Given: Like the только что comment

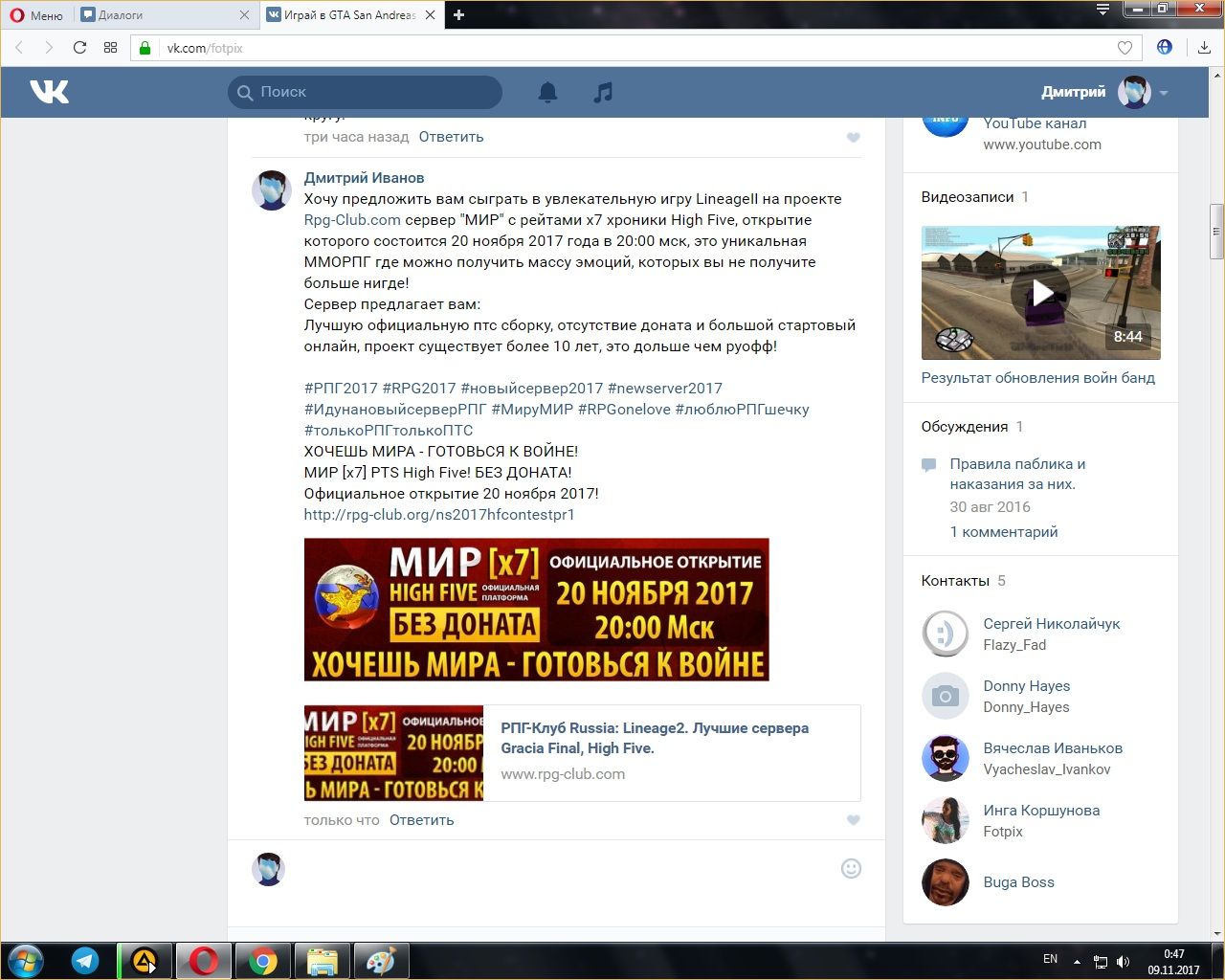Looking at the screenshot, I should click(x=853, y=820).
